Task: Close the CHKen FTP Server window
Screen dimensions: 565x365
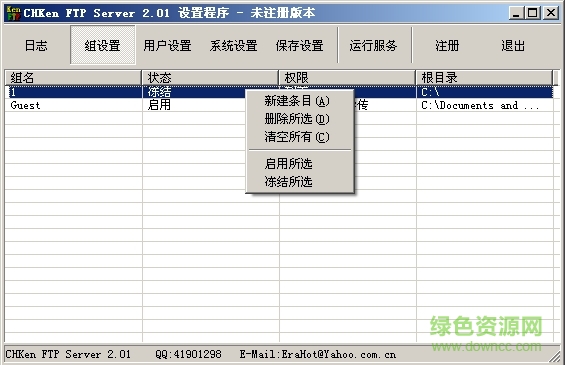Action: tap(551, 13)
